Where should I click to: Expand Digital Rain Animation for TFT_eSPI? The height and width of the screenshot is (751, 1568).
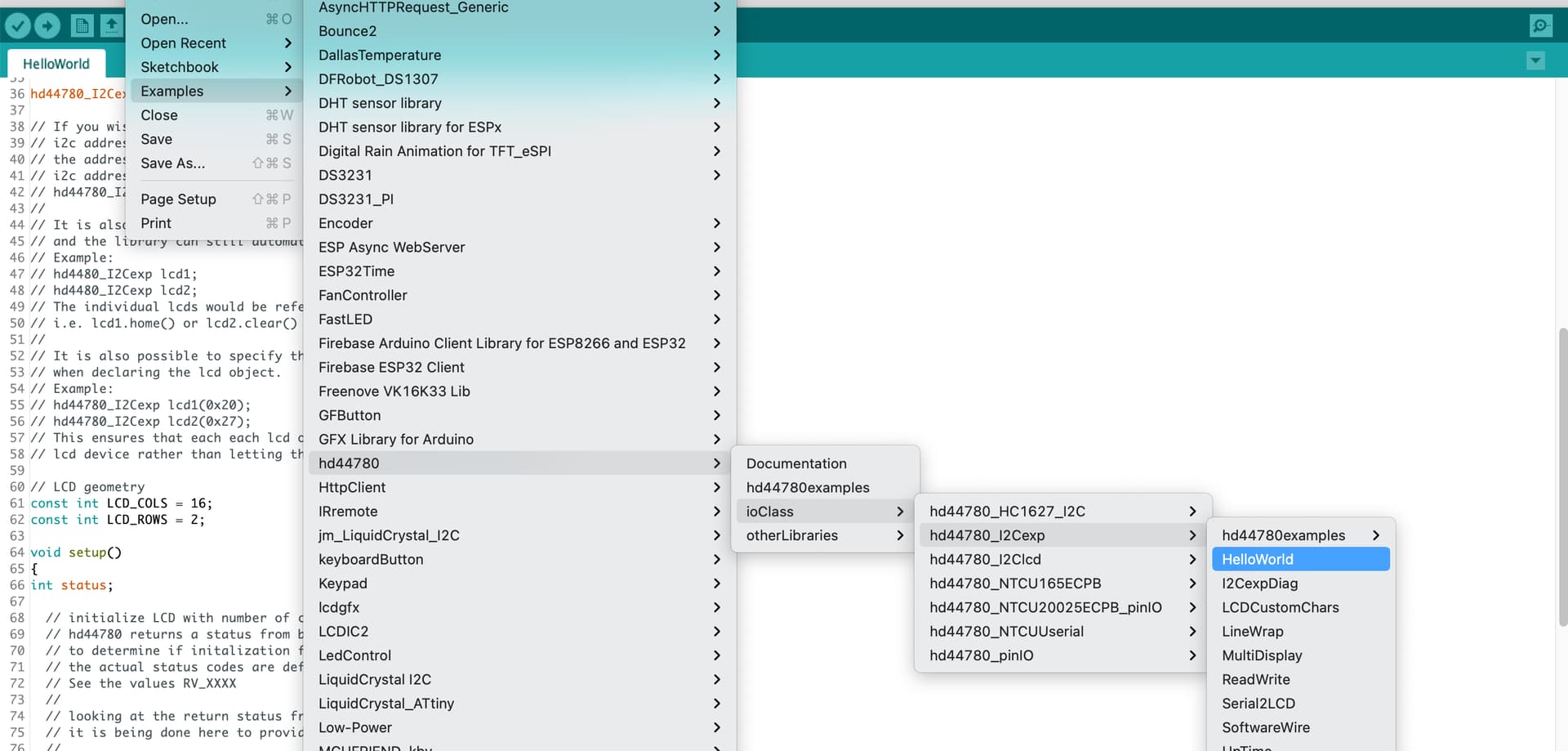(519, 151)
